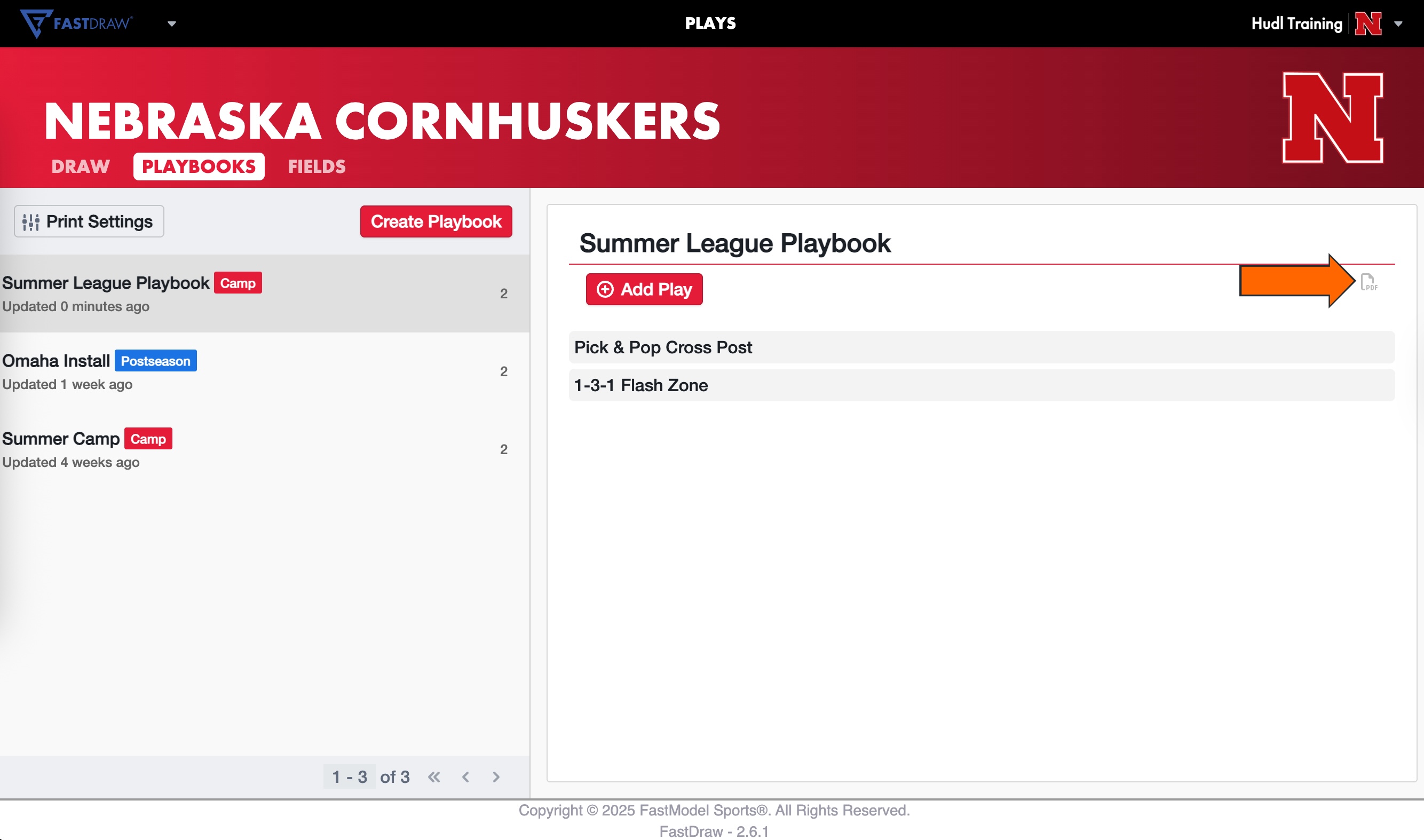Click the 1 - 3 page range indicator

[x=349, y=777]
